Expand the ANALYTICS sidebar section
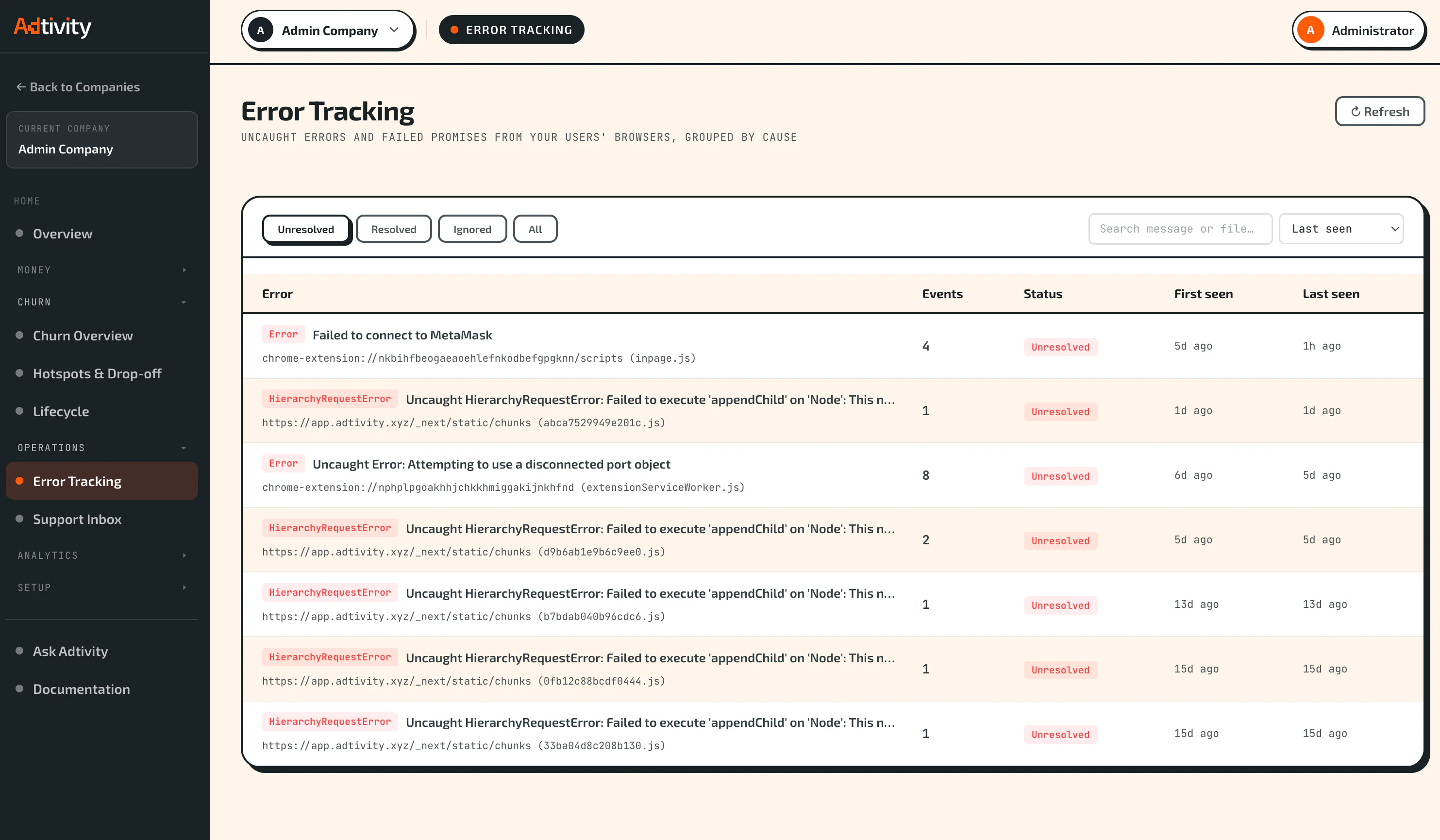The height and width of the screenshot is (840, 1440). pyautogui.click(x=102, y=555)
